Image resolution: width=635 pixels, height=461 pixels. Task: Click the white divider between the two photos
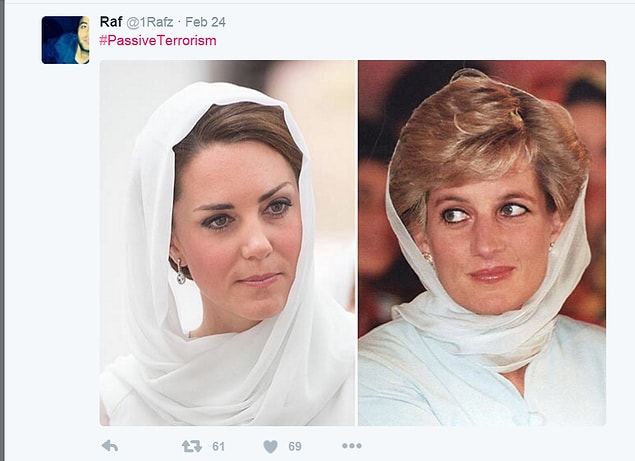coord(356,243)
